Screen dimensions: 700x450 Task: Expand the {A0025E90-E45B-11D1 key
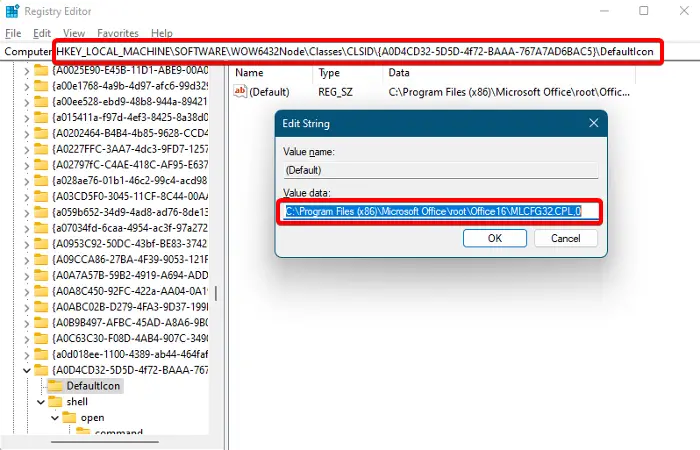tap(26, 71)
